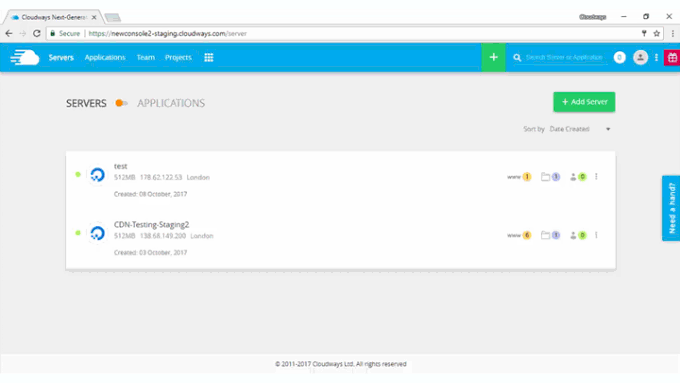Screen dimensions: 680x383
Task: Click the saved password key icon
Action: [x=644, y=33]
